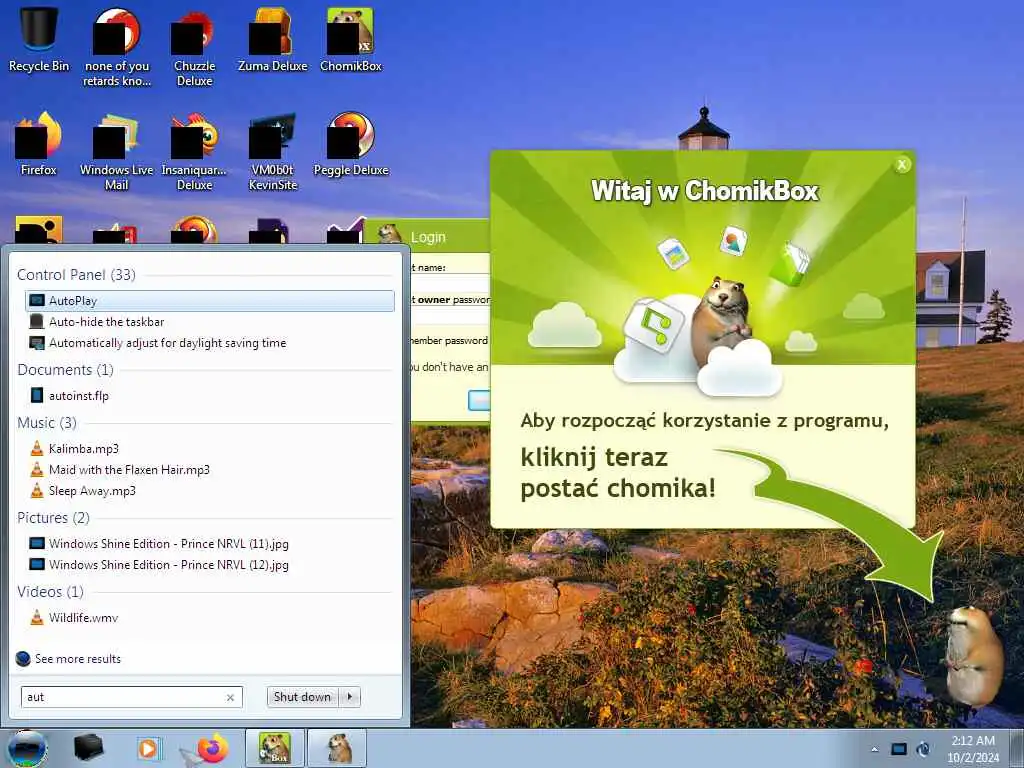
Task: Open the Chuzzle Deluxe desktop shortcut
Action: tap(195, 47)
